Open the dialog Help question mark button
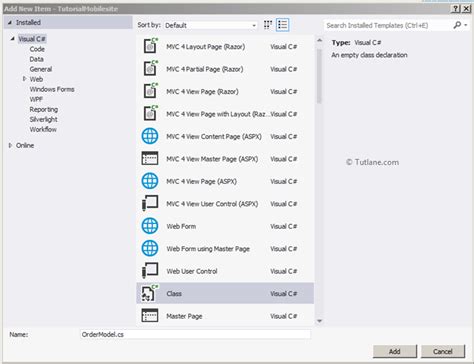This screenshot has width=474, height=364. coord(455,9)
